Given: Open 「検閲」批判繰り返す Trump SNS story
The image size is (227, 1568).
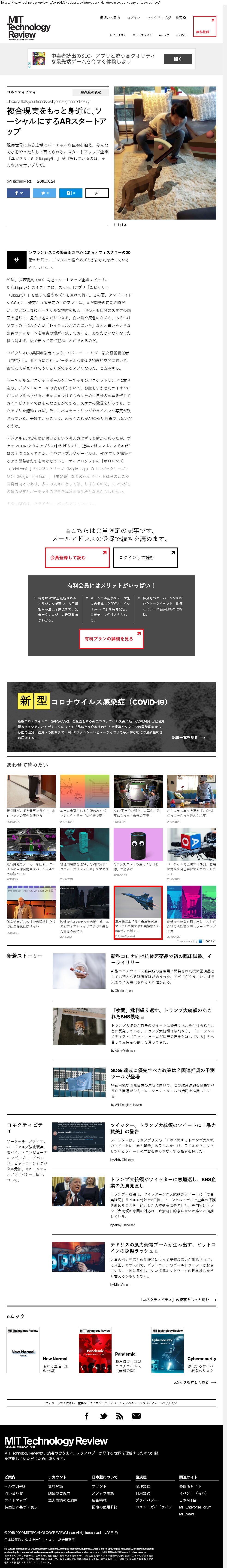Looking at the screenshot, I should 162,1014.
